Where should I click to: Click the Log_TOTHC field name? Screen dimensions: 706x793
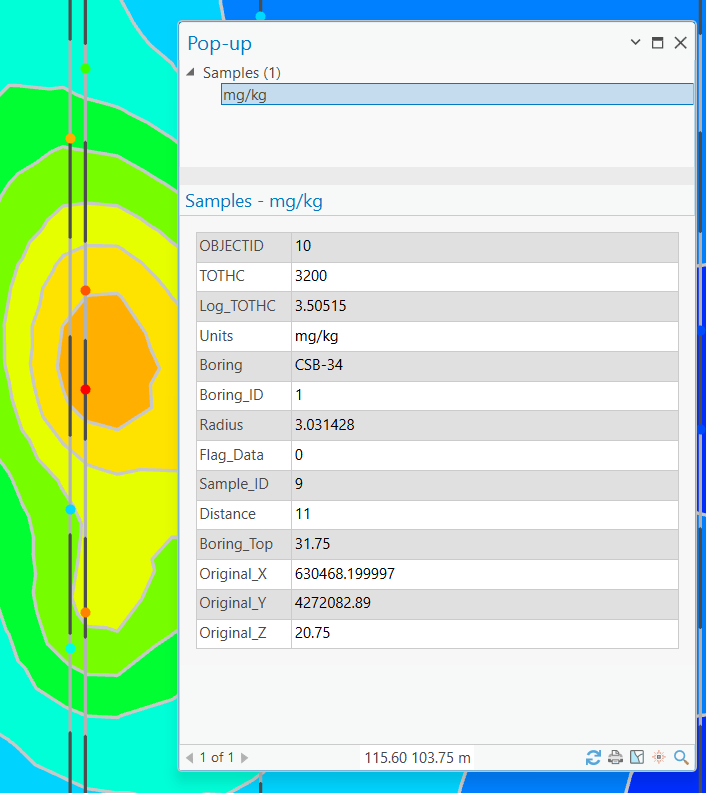pos(237,306)
